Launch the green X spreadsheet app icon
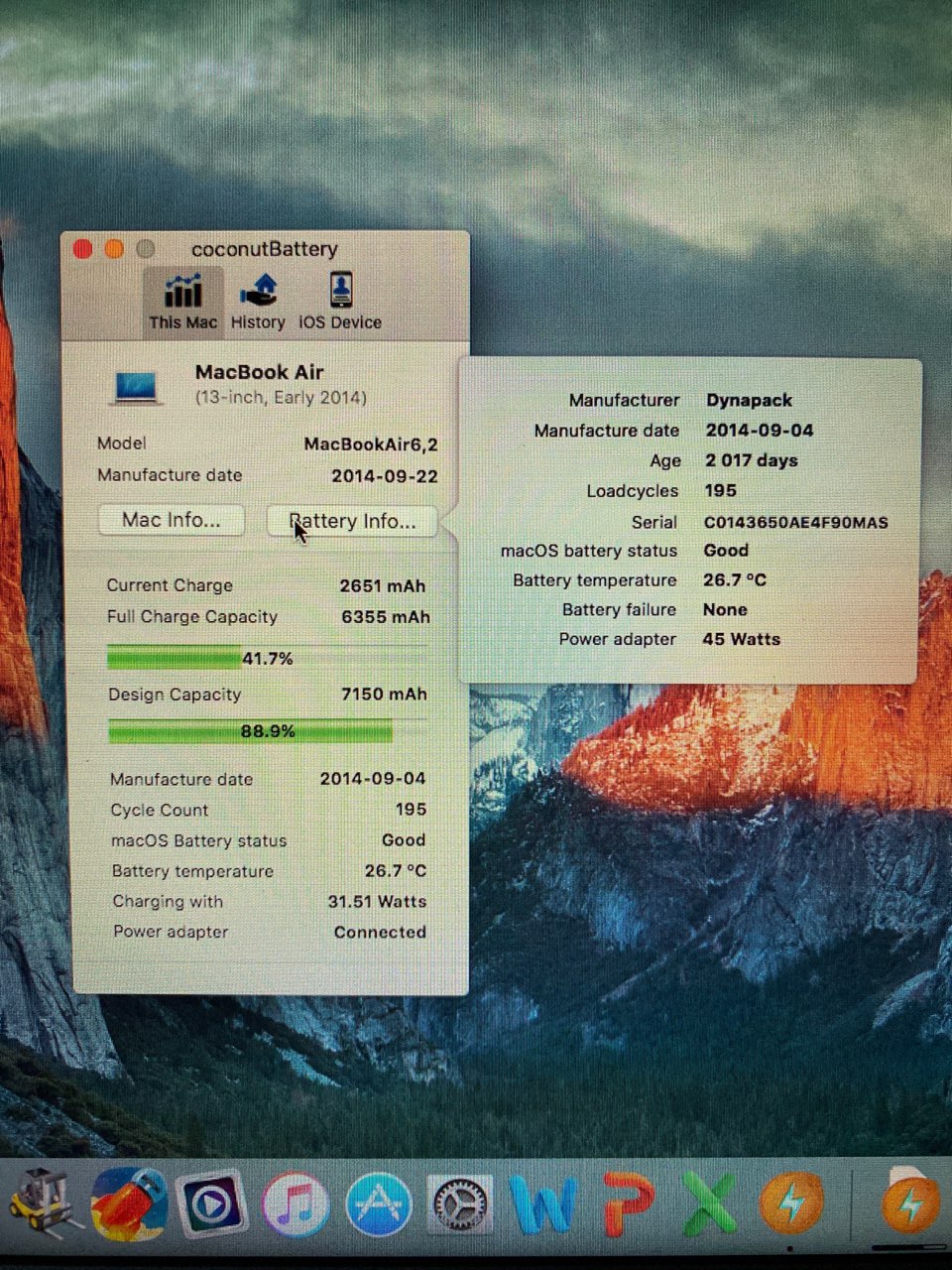This screenshot has height=1270, width=952. pyautogui.click(x=709, y=1205)
